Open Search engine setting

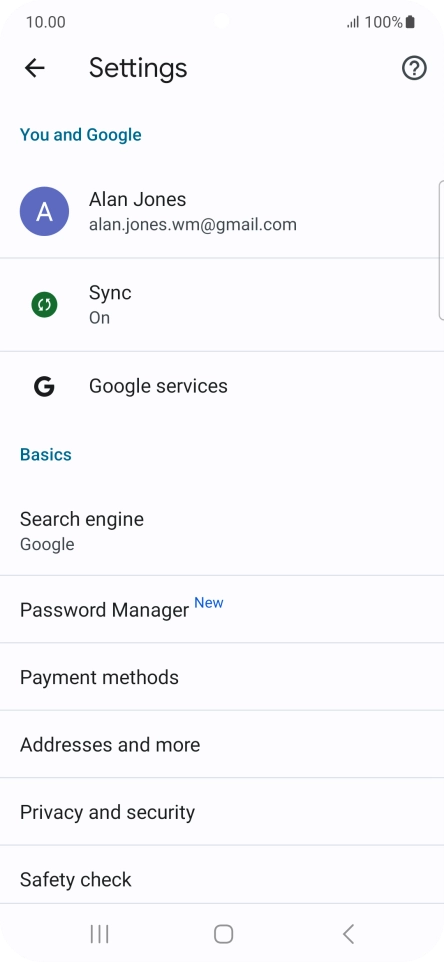click(222, 531)
